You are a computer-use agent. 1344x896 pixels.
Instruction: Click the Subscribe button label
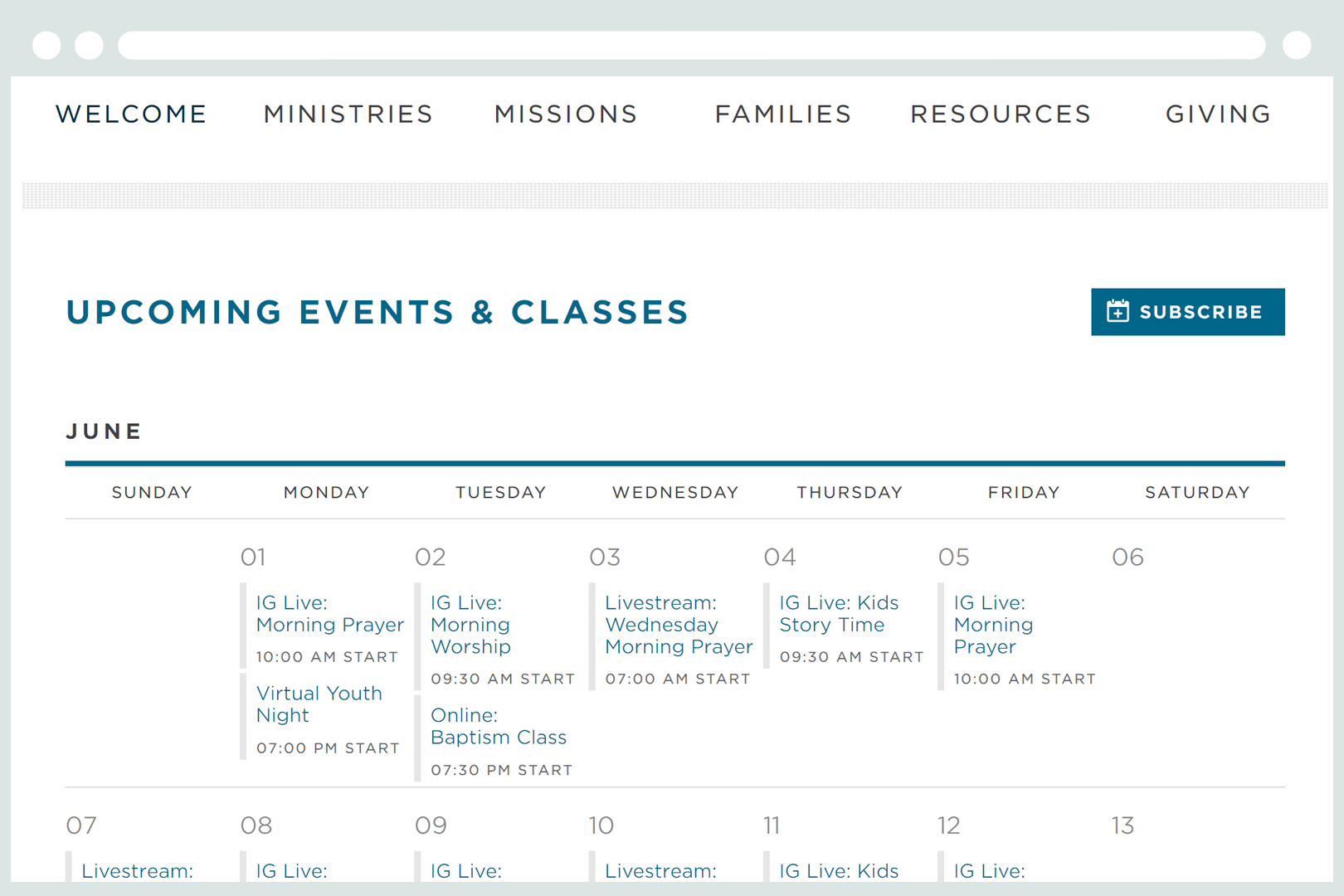[1200, 312]
